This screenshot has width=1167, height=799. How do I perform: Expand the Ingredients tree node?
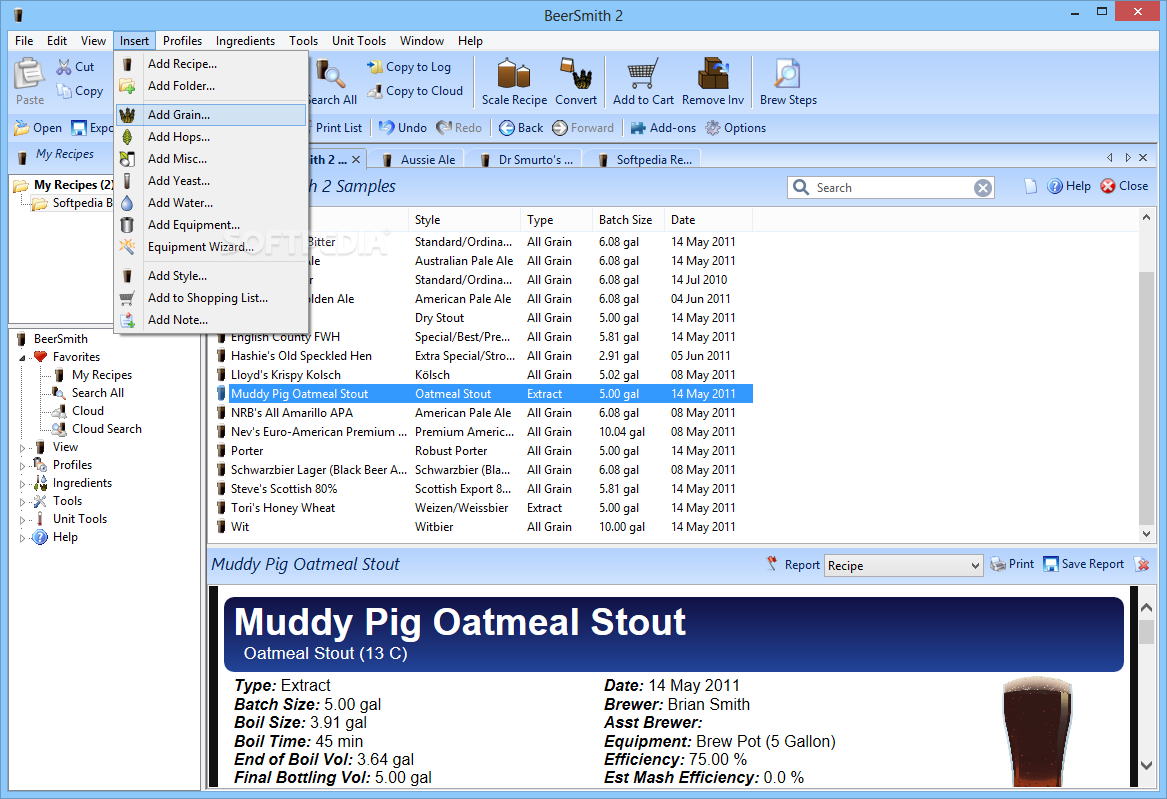click(x=22, y=484)
